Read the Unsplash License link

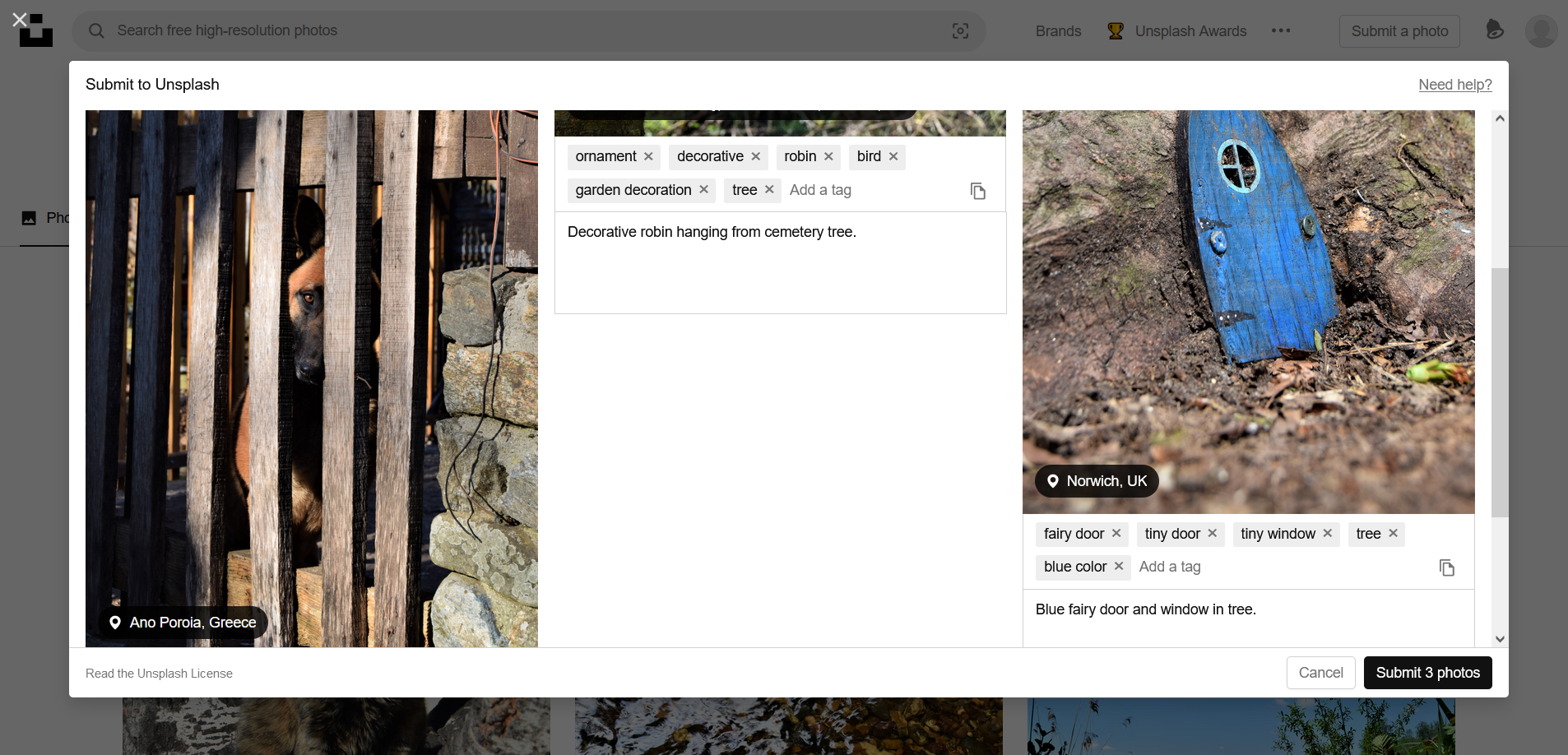pos(159,674)
